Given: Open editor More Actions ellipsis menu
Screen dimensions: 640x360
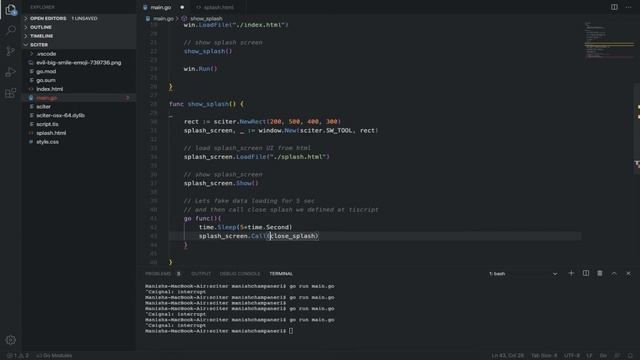Looking at the screenshot, I should click(x=629, y=7).
